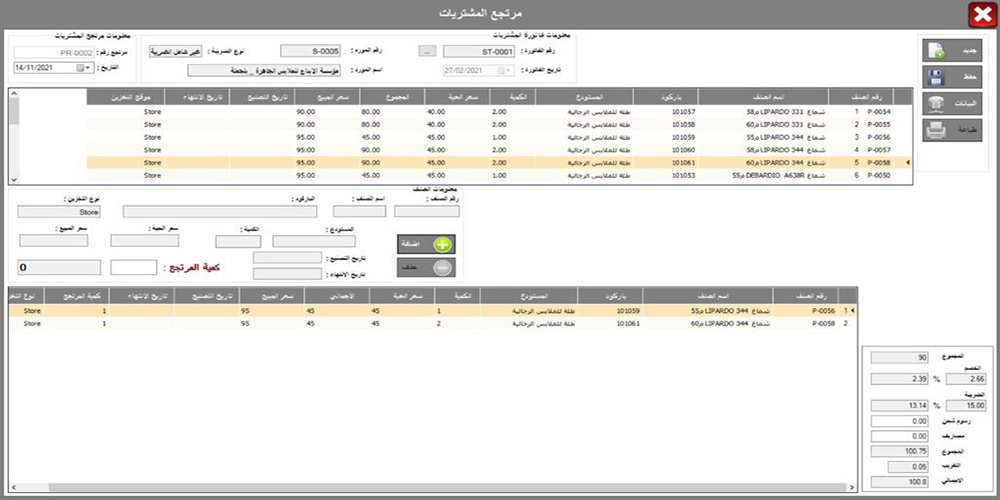Open the invoice date 27/02/2021 picker
Viewport: 1000px width, 500px height.
pos(509,70)
